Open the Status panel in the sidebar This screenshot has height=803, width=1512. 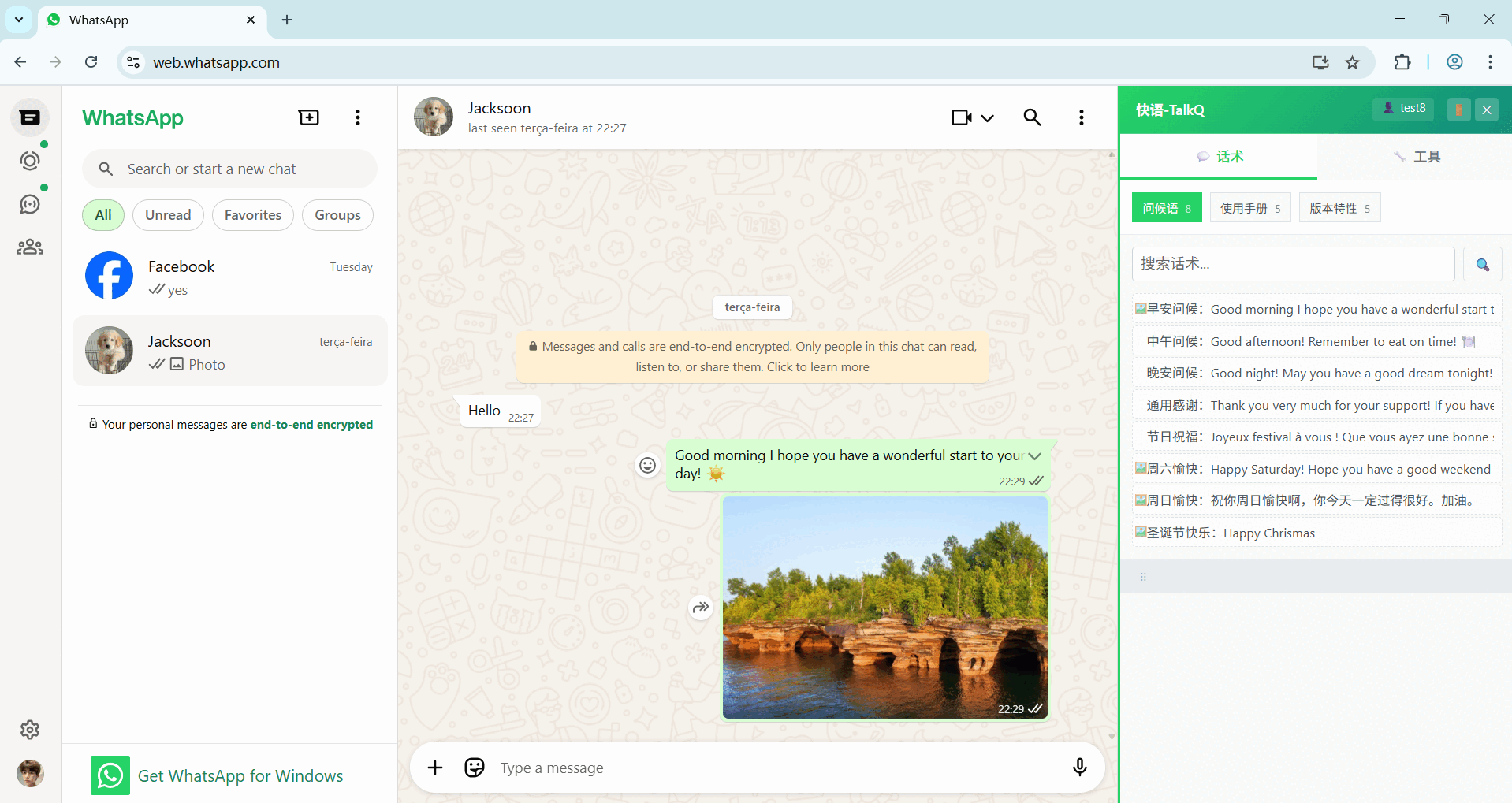click(30, 161)
